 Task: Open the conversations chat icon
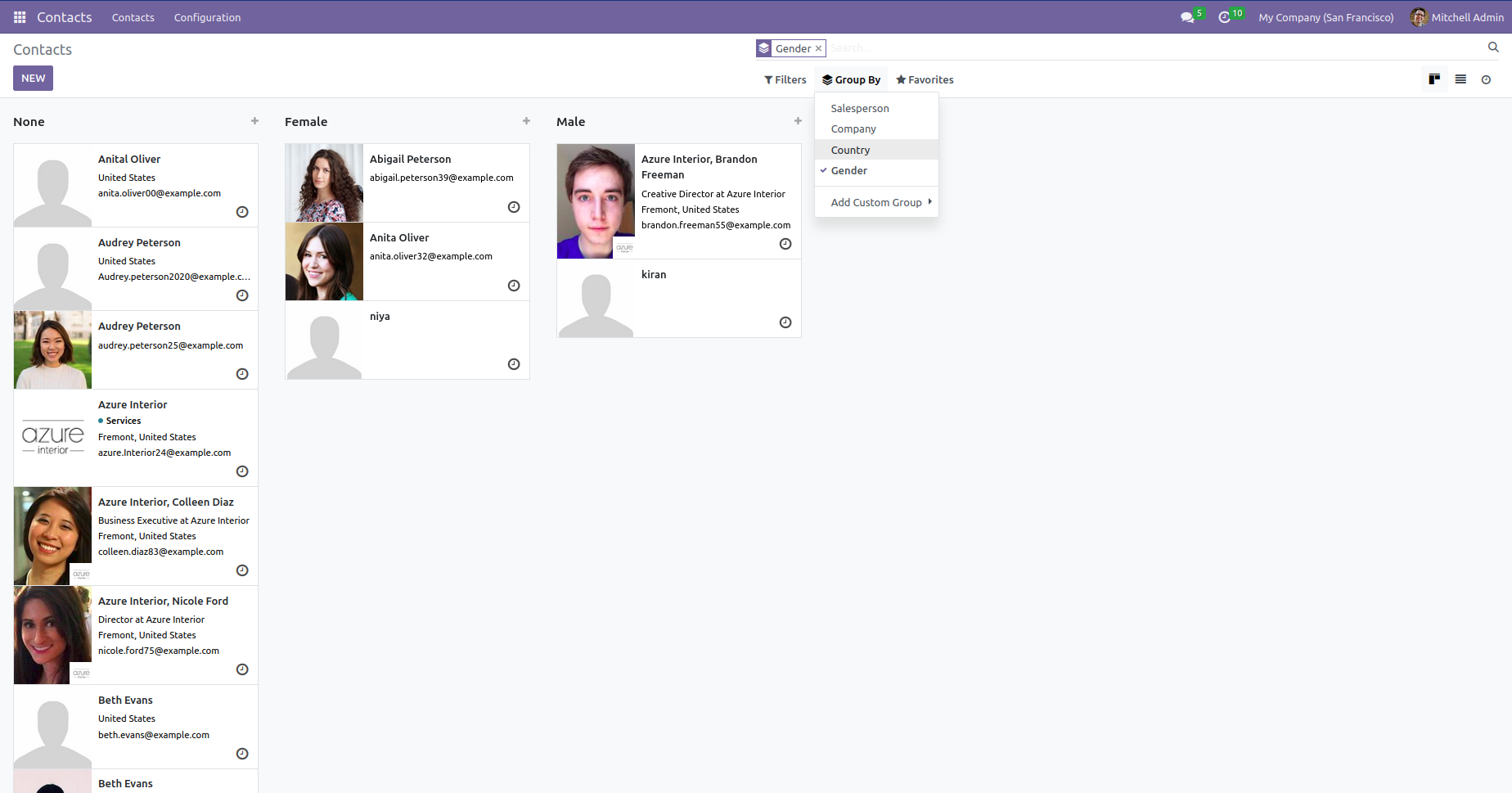pos(1187,17)
